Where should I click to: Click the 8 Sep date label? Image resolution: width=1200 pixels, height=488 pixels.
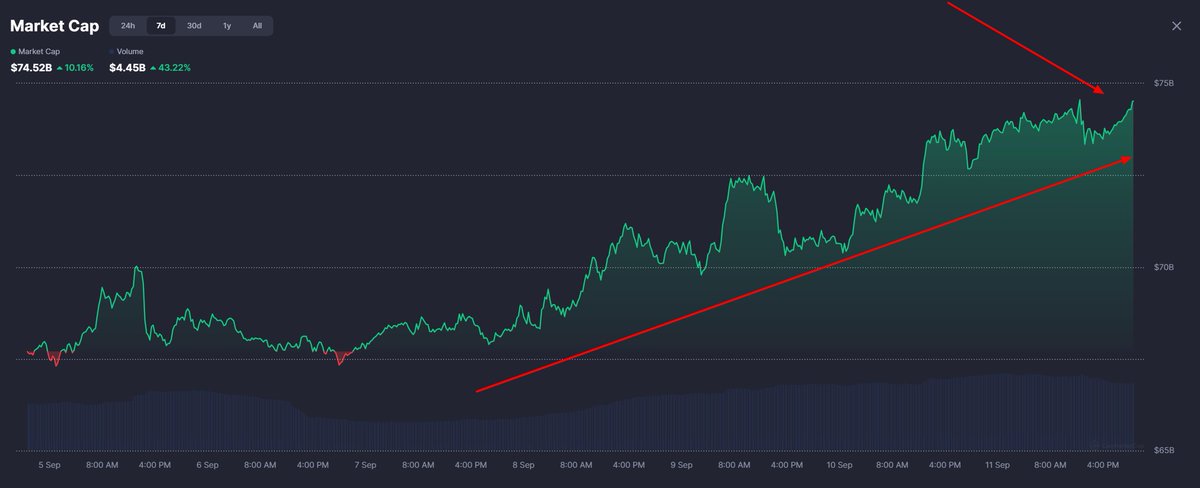point(523,465)
